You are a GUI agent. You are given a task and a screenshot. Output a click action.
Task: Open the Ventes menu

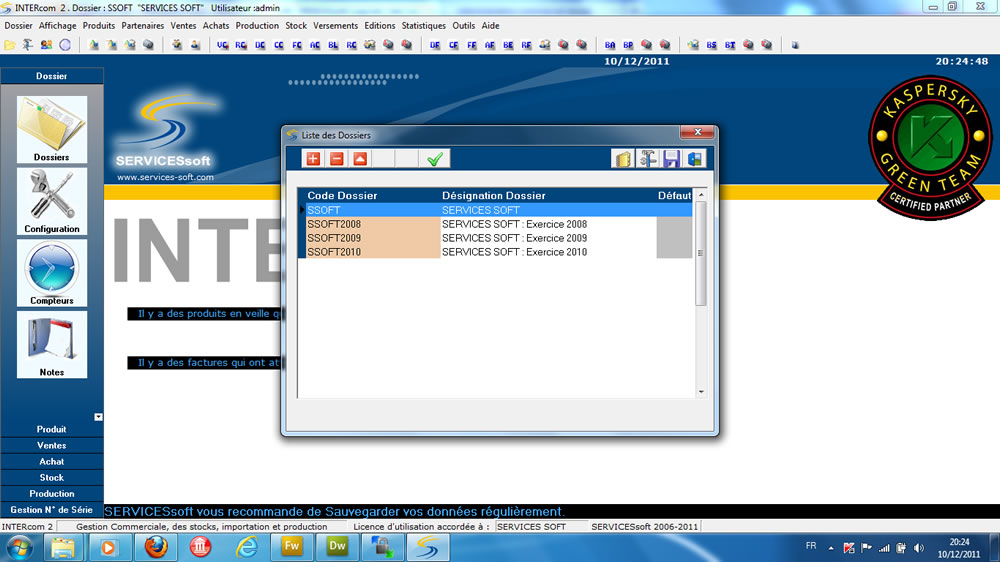183,26
